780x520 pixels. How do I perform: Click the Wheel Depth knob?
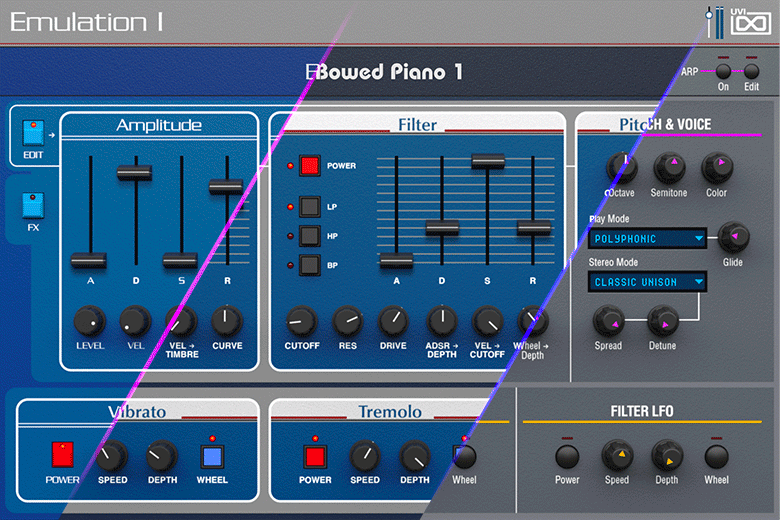pyautogui.click(x=532, y=321)
